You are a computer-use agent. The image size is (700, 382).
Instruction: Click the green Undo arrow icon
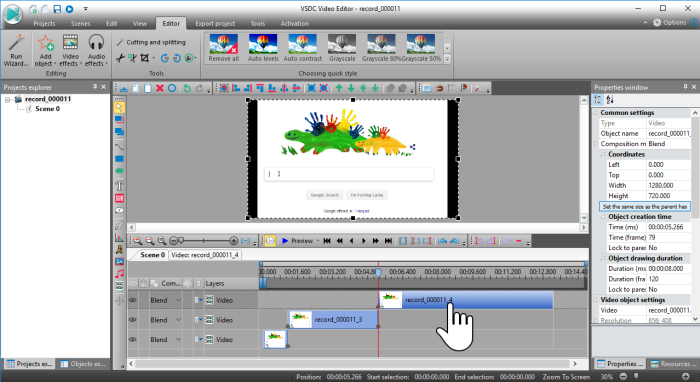pyautogui.click(x=187, y=88)
